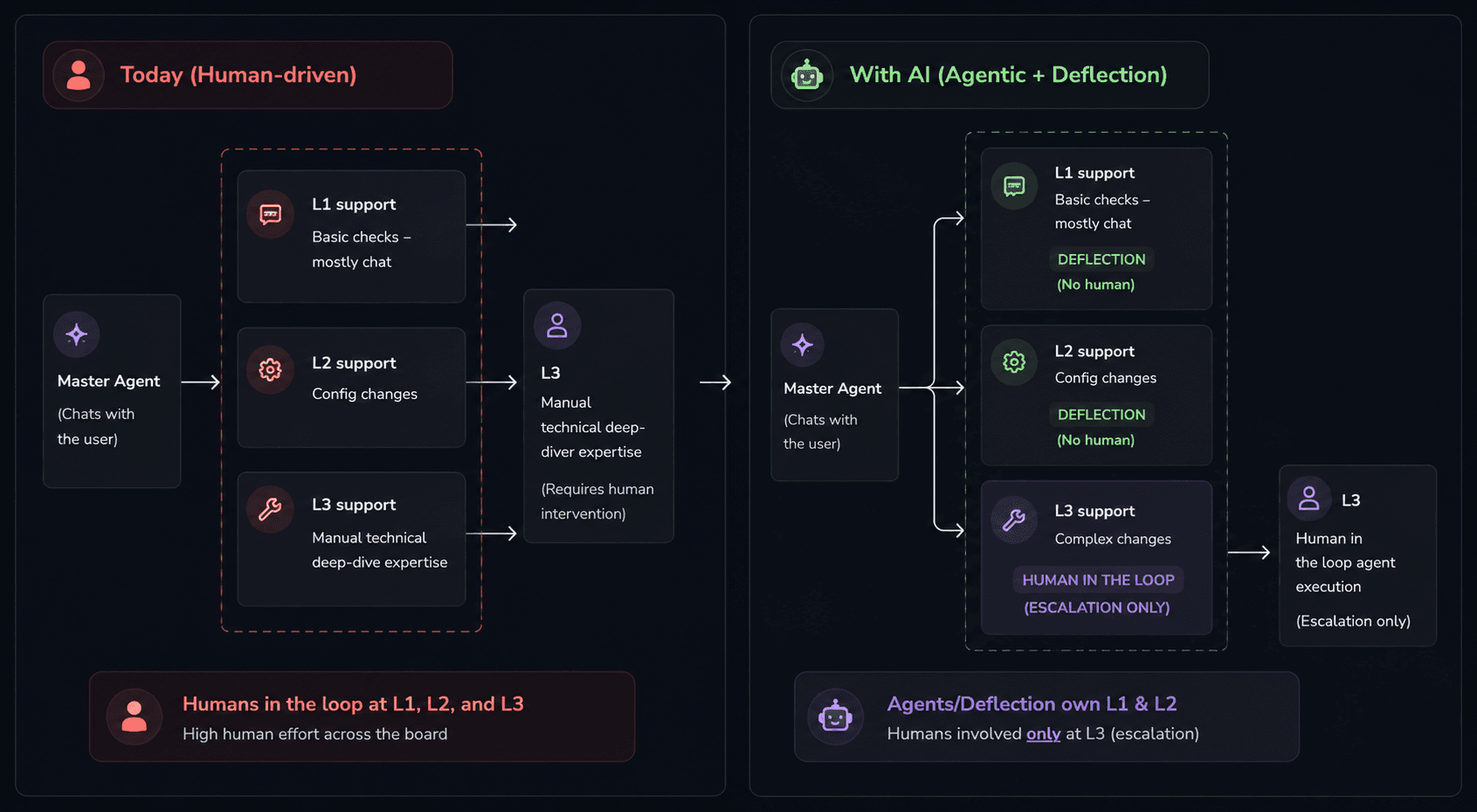Click the red person icon beside Today (Human-driven)
Screen dimensions: 1477x812
[79, 75]
